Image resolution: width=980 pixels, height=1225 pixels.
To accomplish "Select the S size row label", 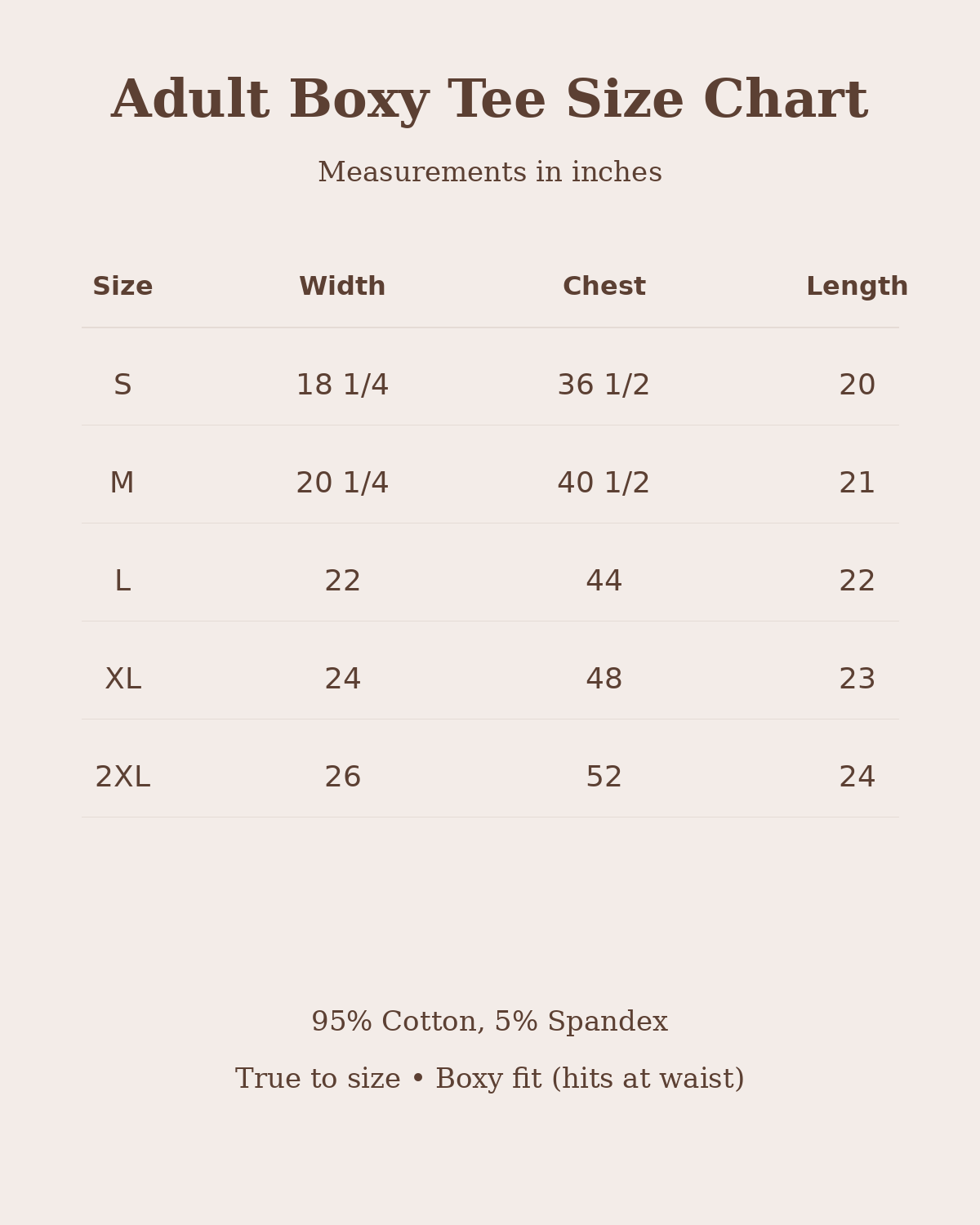I will pyautogui.click(x=122, y=385).
